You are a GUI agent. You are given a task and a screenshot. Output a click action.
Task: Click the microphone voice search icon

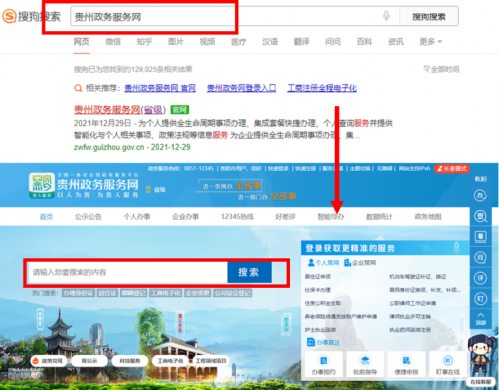click(x=386, y=16)
